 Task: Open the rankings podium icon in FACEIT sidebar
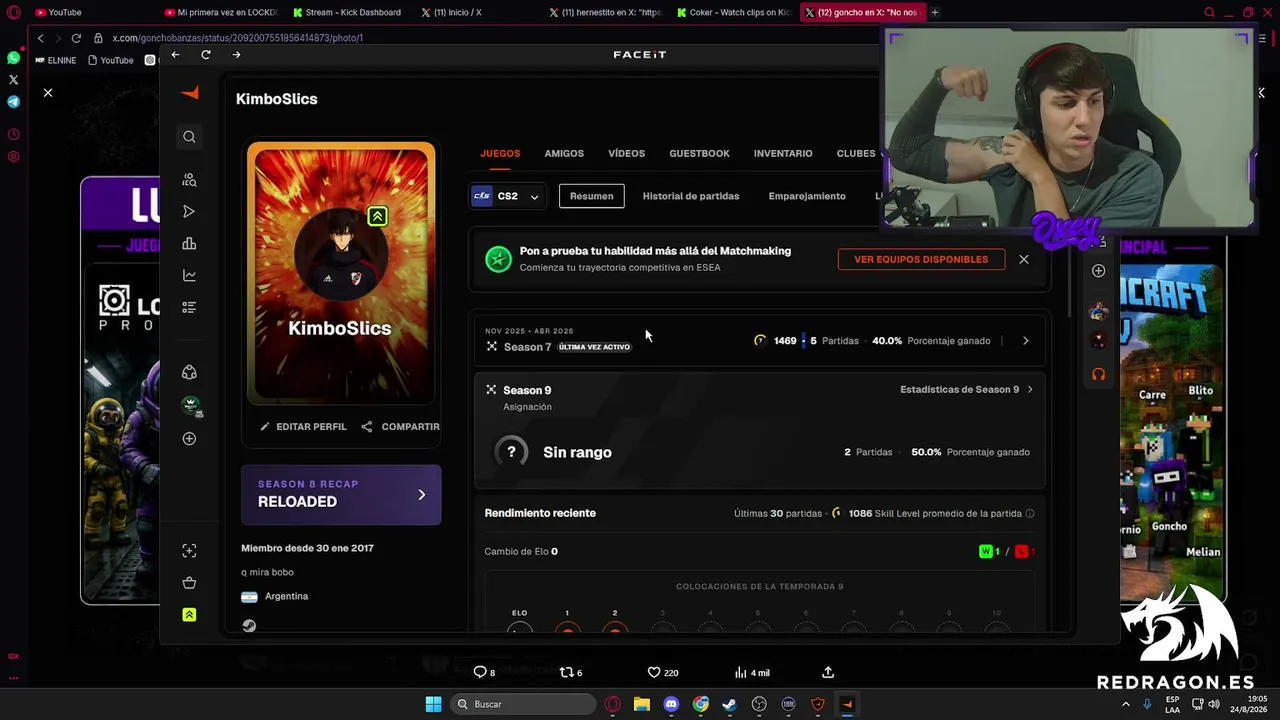[x=189, y=244]
